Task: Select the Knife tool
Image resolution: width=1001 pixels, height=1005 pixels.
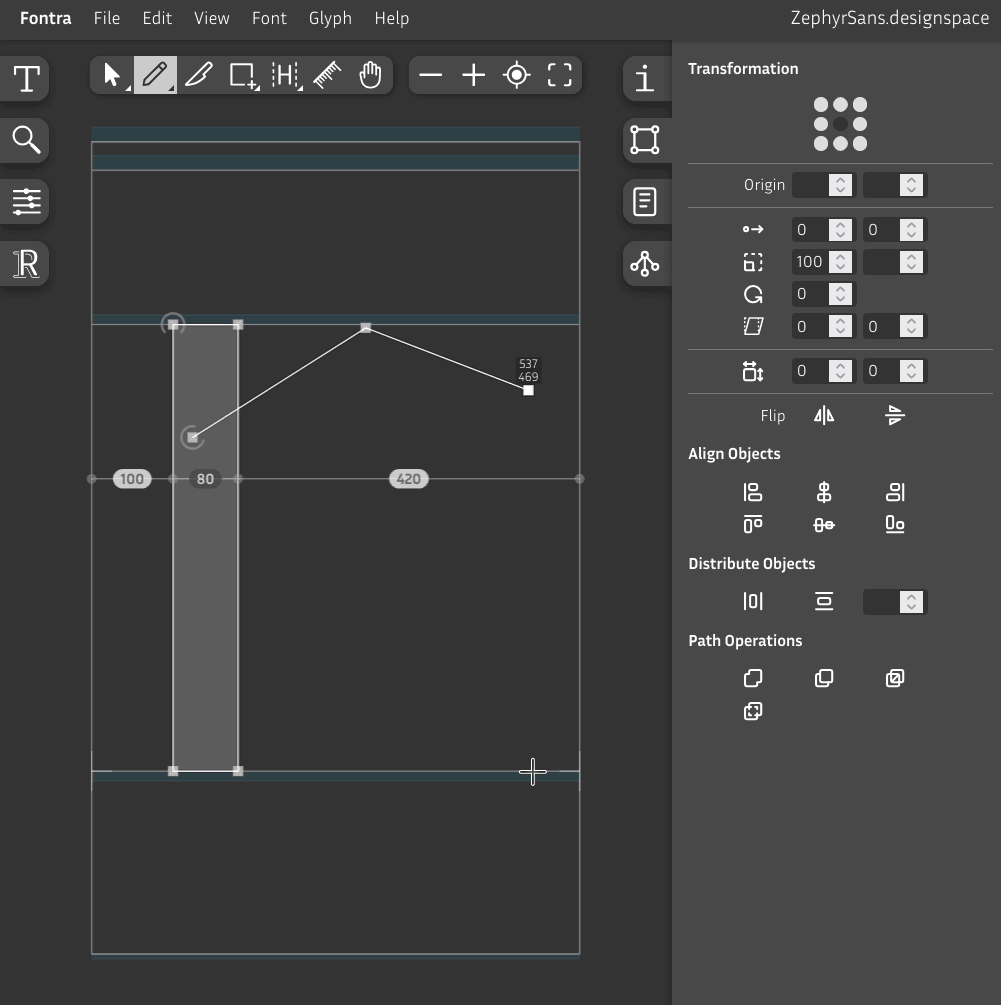Action: pyautogui.click(x=198, y=75)
